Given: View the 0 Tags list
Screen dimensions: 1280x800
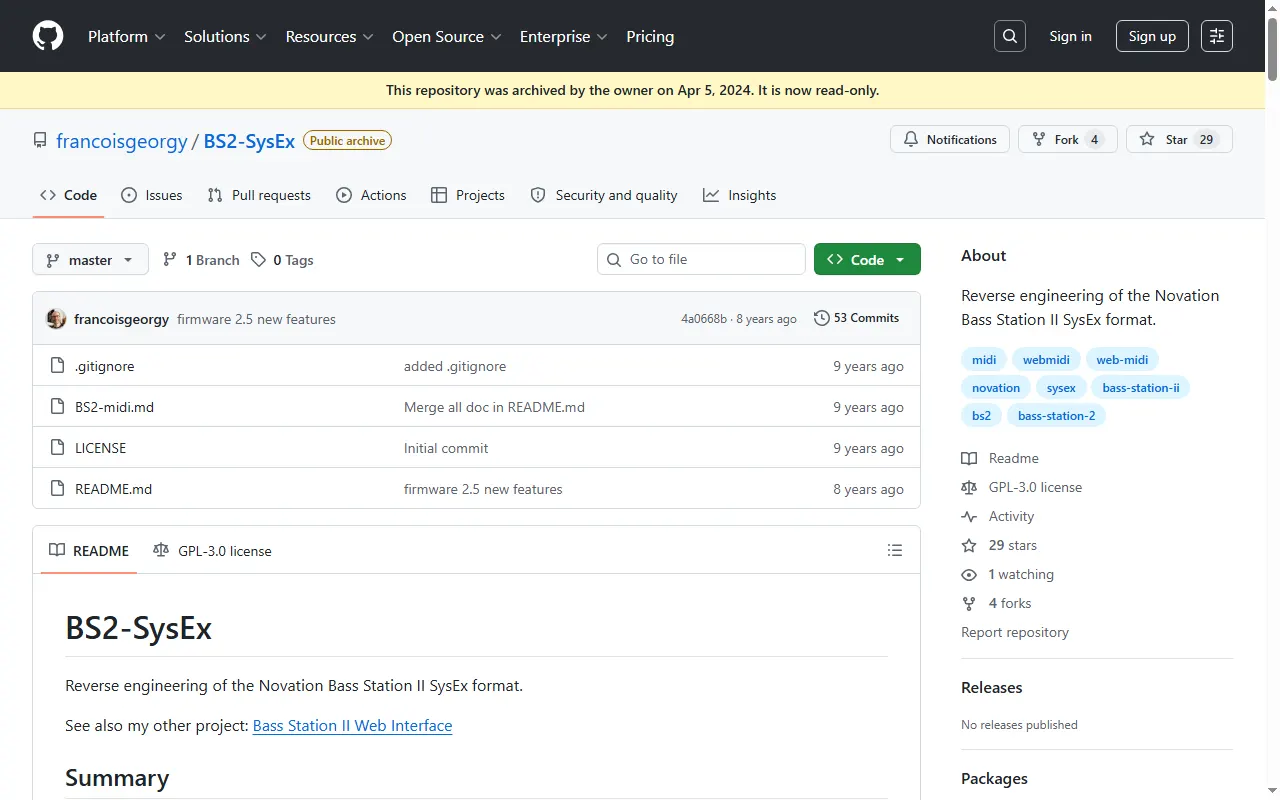Looking at the screenshot, I should tap(282, 260).
